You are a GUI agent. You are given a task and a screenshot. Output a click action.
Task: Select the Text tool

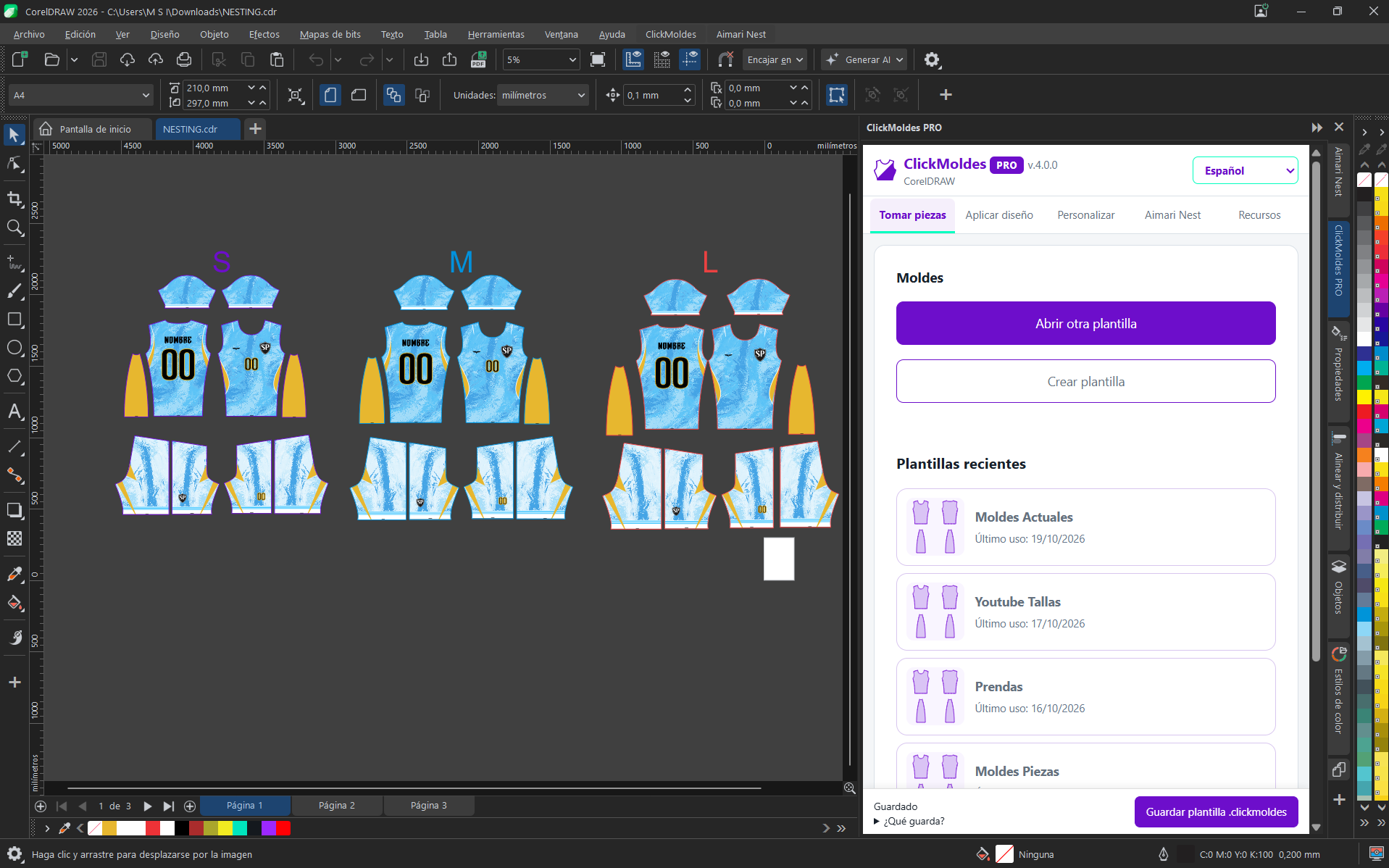coord(14,412)
